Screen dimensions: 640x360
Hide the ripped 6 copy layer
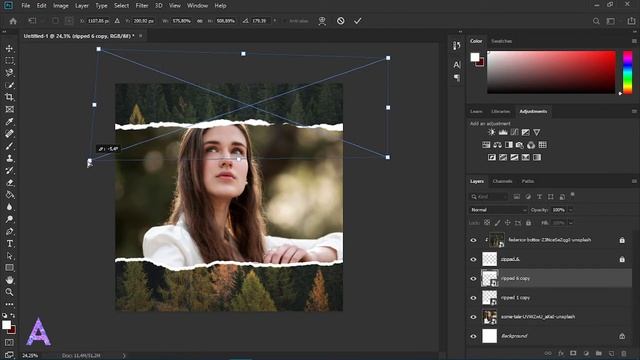(x=473, y=279)
